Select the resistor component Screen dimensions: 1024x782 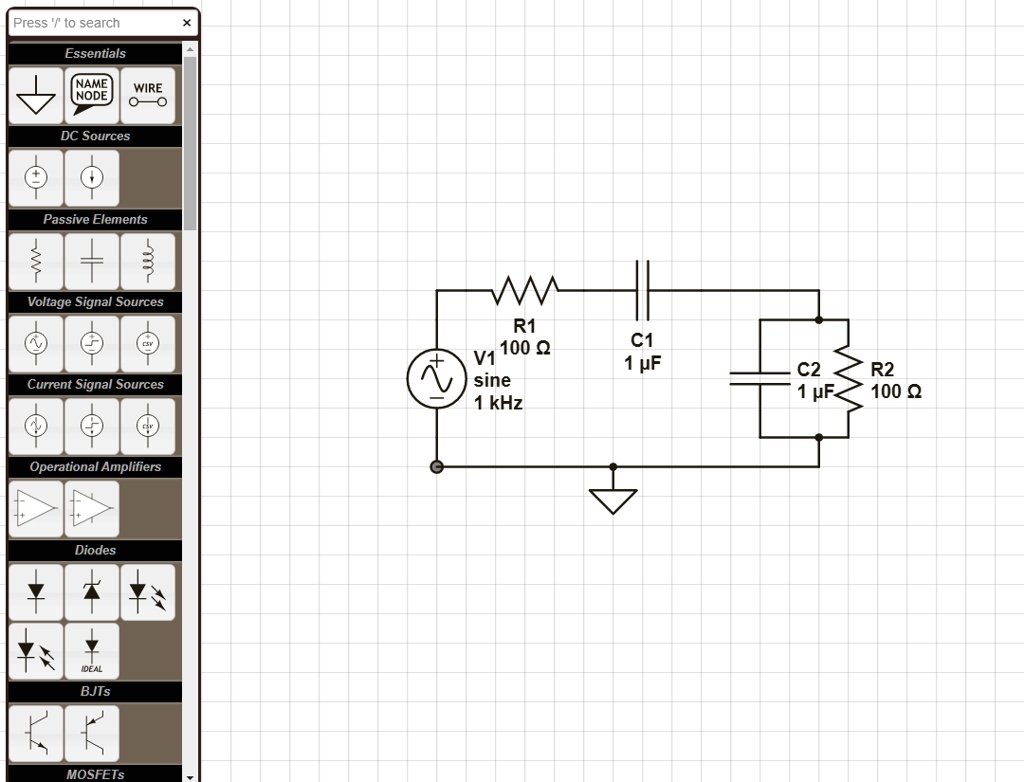[x=35, y=261]
